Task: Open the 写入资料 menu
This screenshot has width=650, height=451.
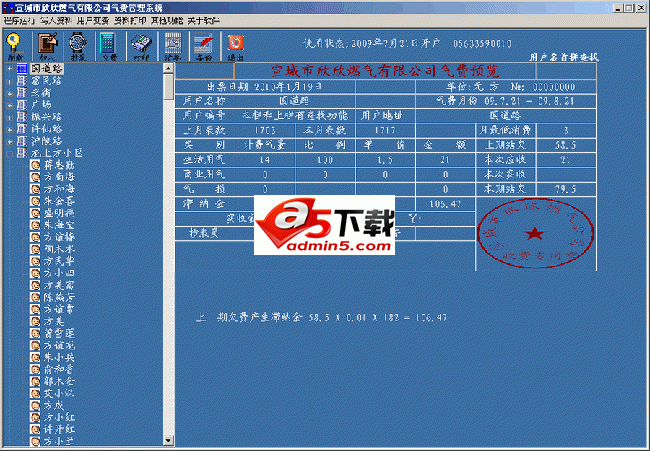Action: 56,20
